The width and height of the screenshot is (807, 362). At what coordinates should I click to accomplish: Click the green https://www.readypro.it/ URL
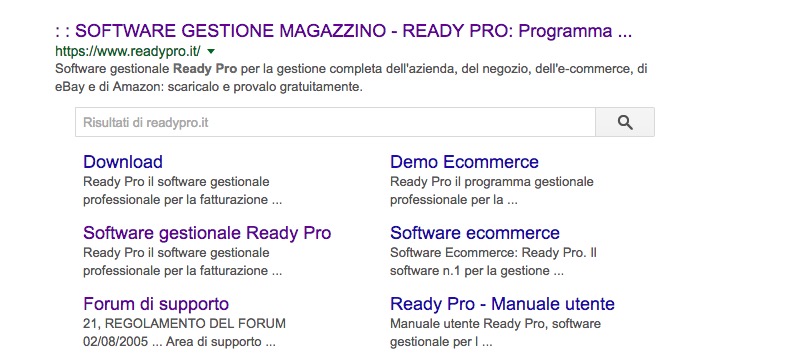pos(128,51)
